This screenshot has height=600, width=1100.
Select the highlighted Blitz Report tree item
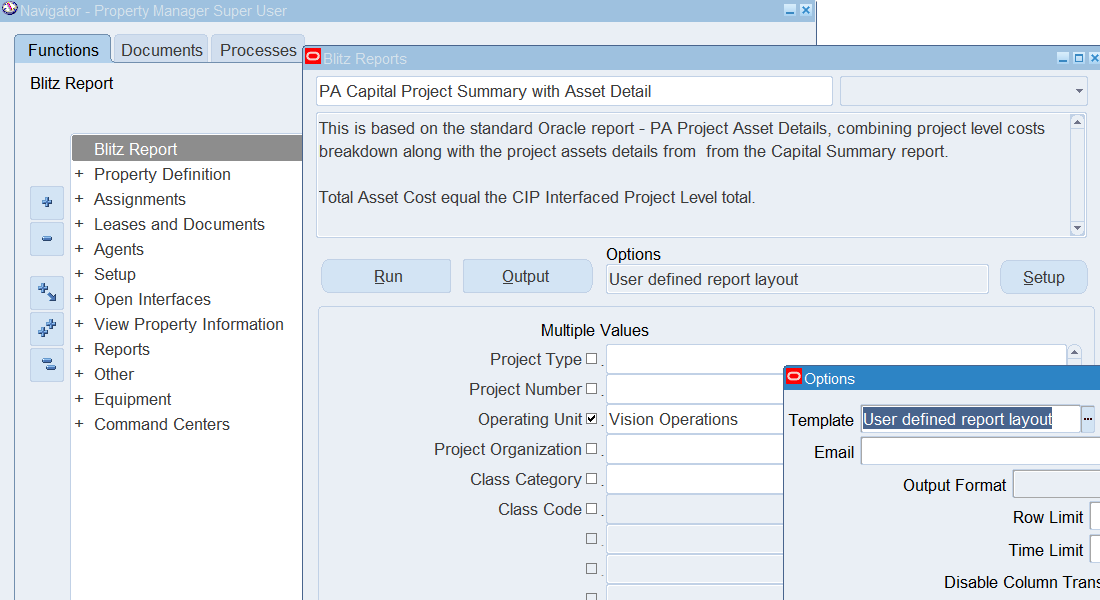(x=187, y=149)
